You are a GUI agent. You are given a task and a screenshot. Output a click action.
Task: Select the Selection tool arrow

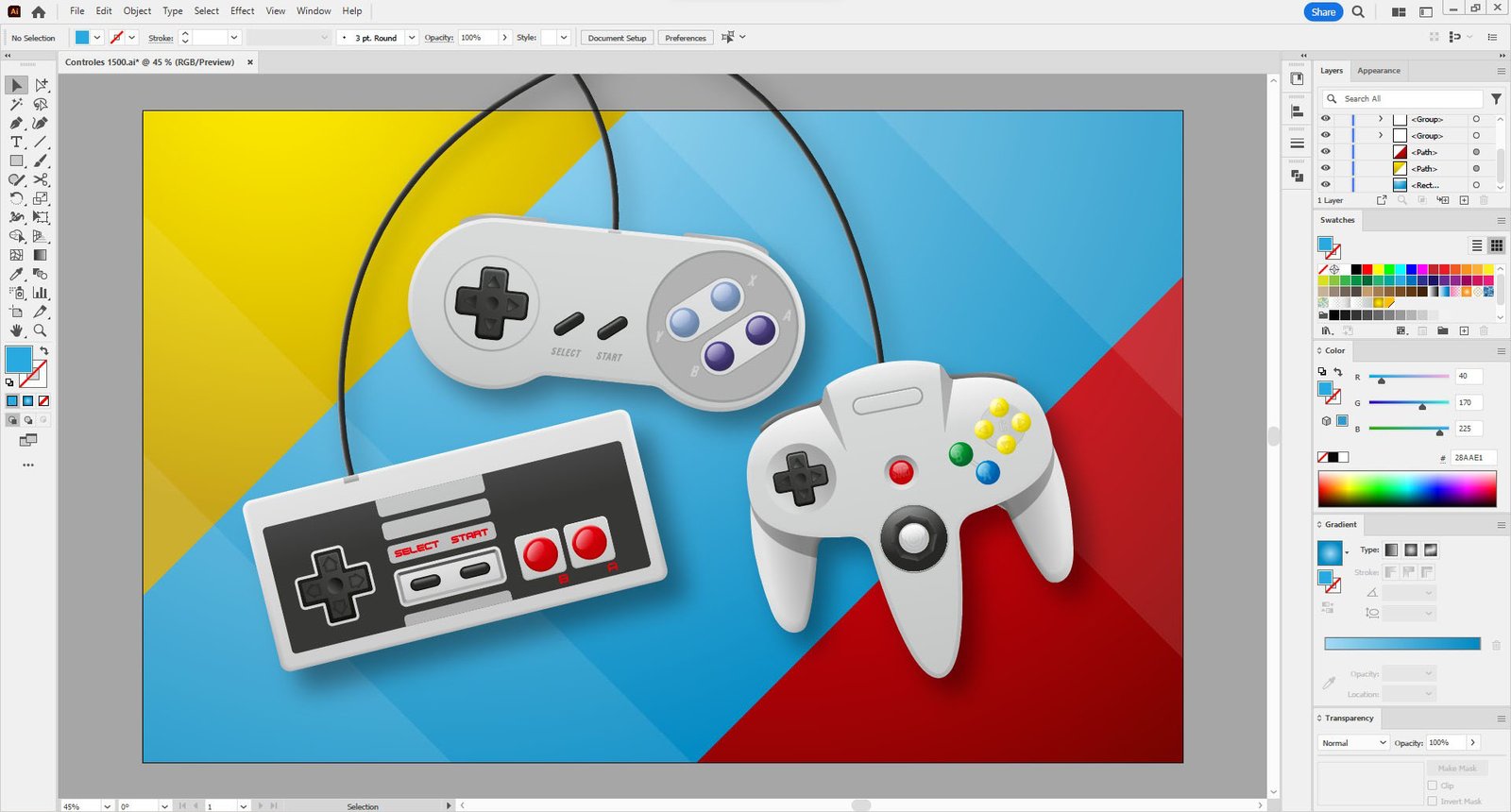[16, 85]
